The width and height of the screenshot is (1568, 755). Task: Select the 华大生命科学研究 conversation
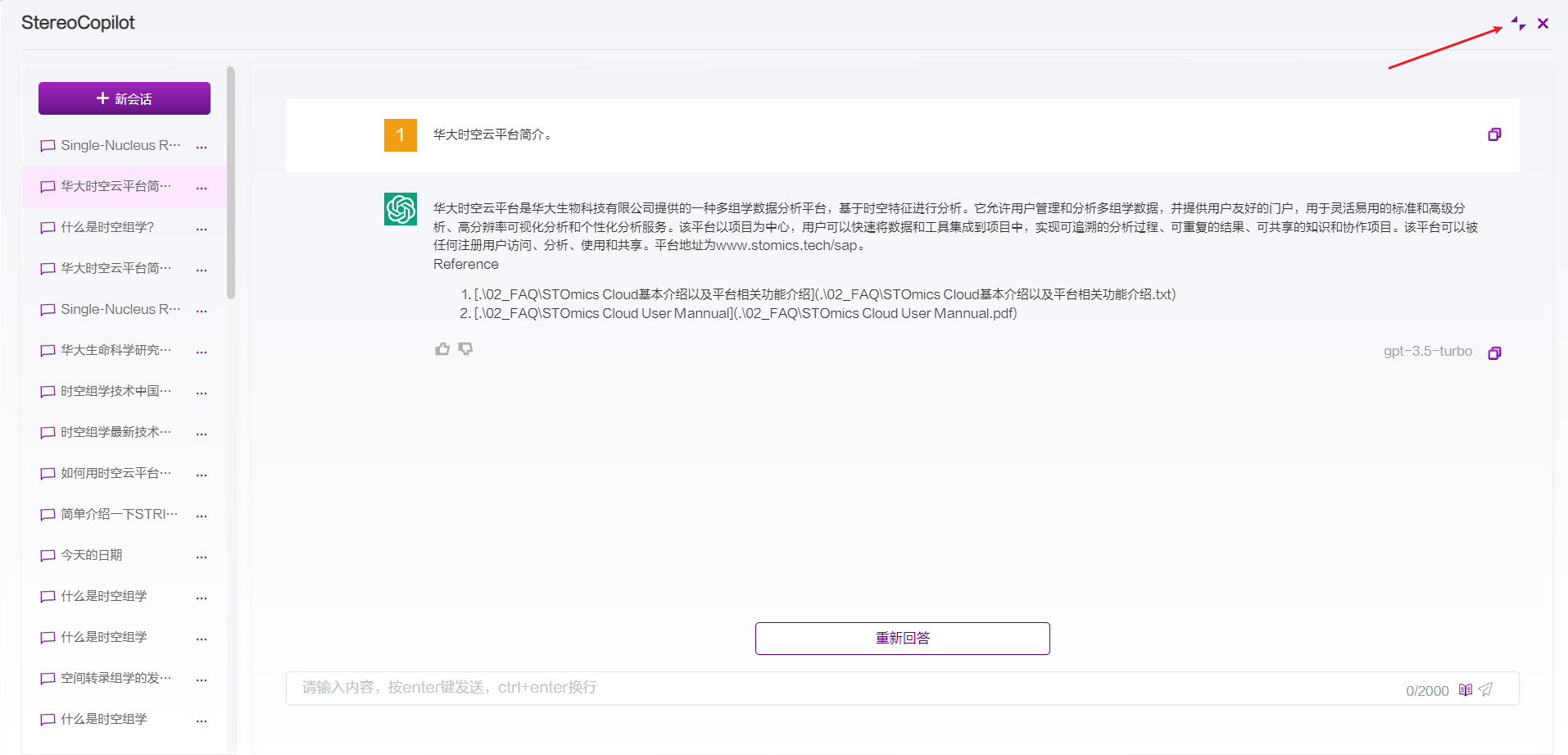click(116, 350)
